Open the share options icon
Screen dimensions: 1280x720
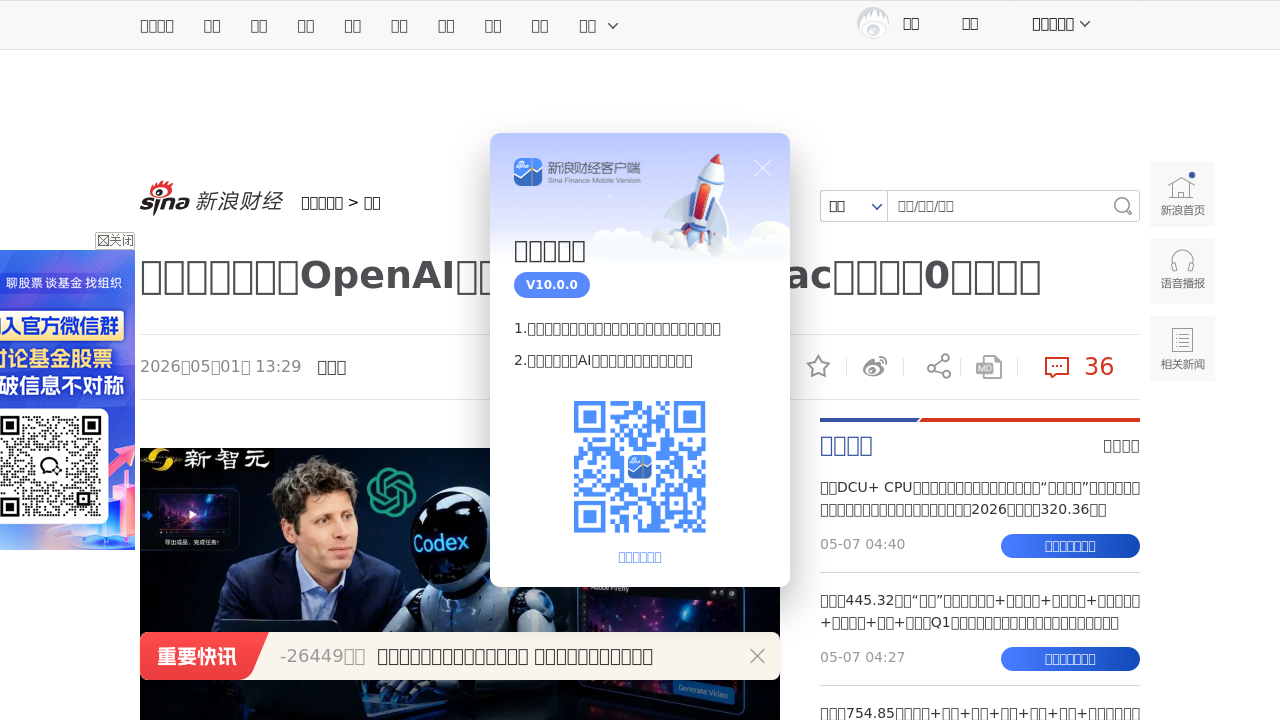pyautogui.click(x=939, y=367)
